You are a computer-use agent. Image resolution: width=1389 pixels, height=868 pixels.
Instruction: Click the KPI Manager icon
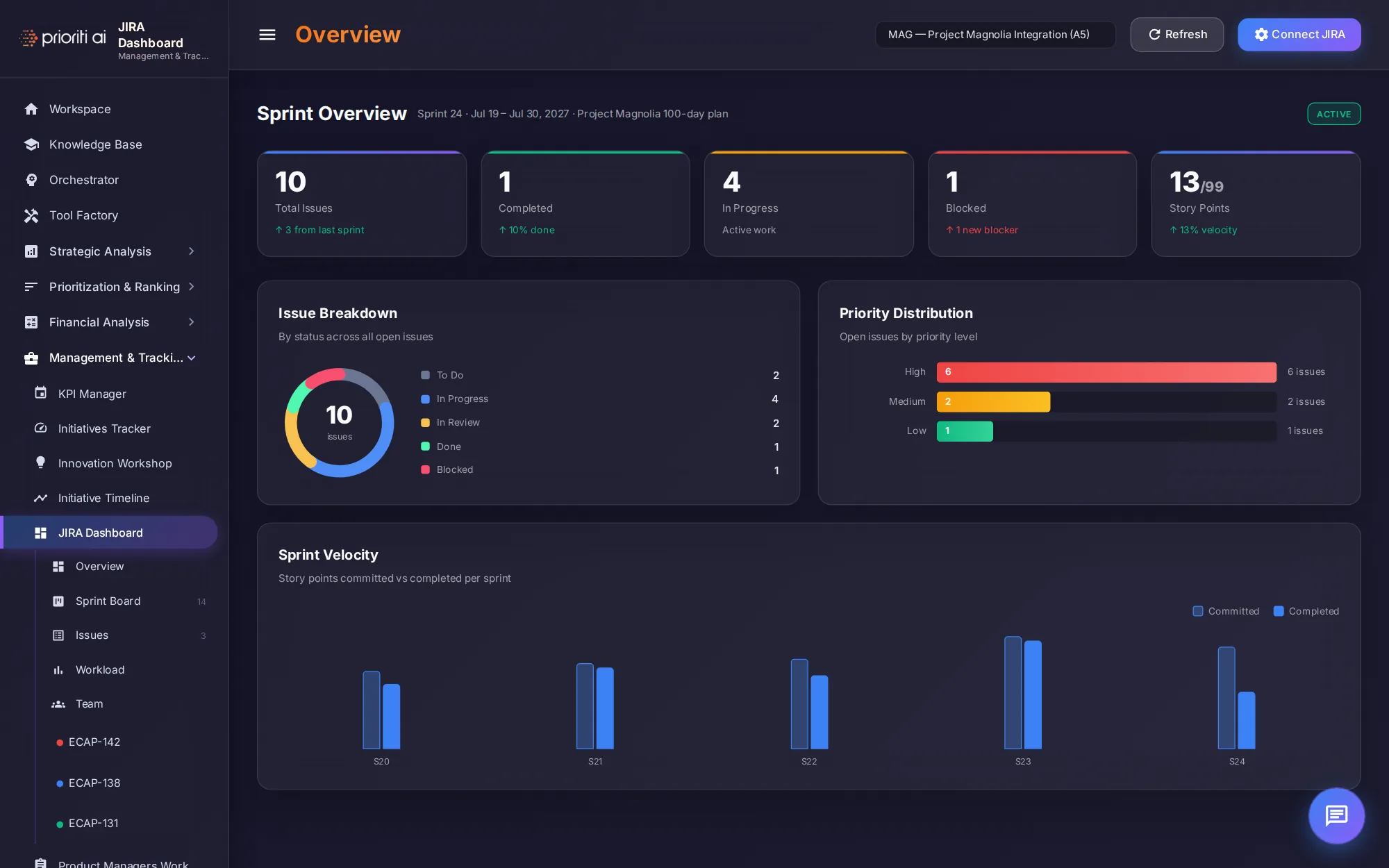pyautogui.click(x=41, y=394)
